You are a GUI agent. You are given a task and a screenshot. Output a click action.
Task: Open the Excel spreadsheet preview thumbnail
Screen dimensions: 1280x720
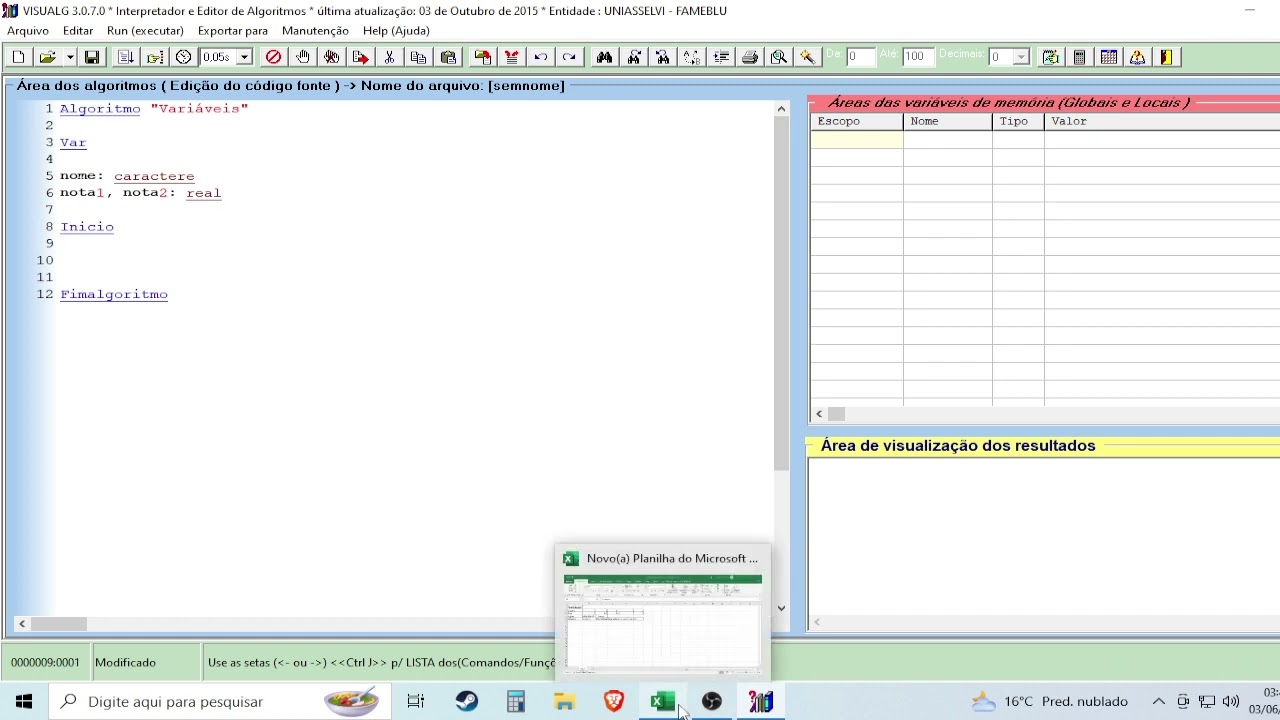click(x=663, y=623)
